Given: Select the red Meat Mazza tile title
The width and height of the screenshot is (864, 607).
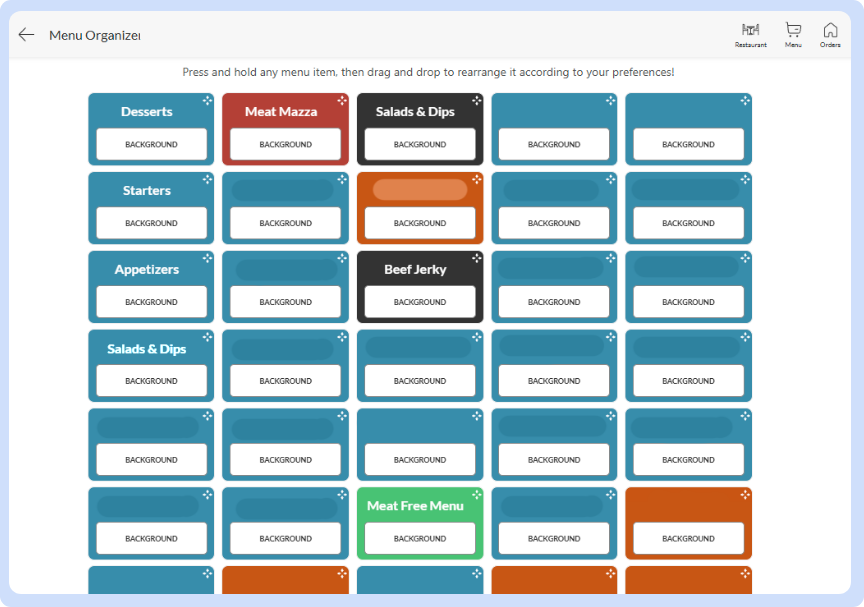Looking at the screenshot, I should [x=281, y=112].
